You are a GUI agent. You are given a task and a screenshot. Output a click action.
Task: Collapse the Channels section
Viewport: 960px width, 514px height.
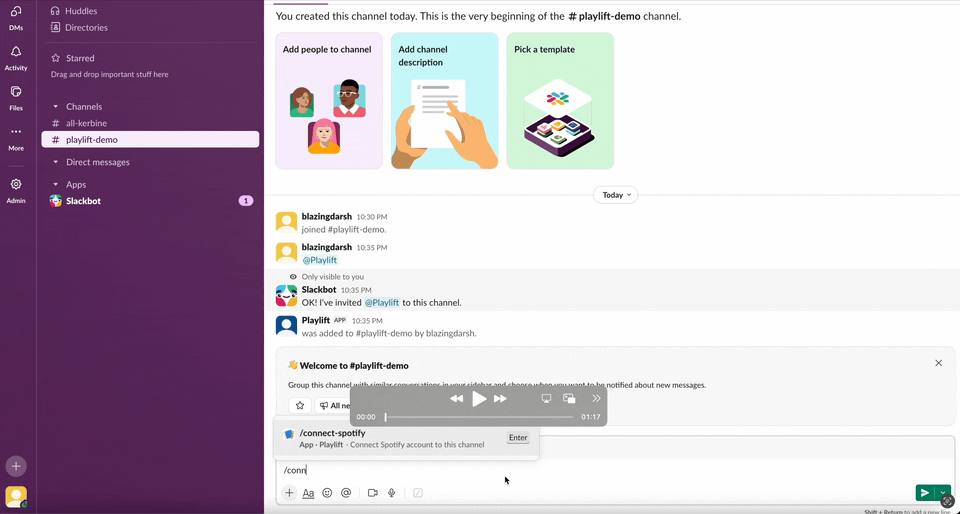click(x=56, y=106)
